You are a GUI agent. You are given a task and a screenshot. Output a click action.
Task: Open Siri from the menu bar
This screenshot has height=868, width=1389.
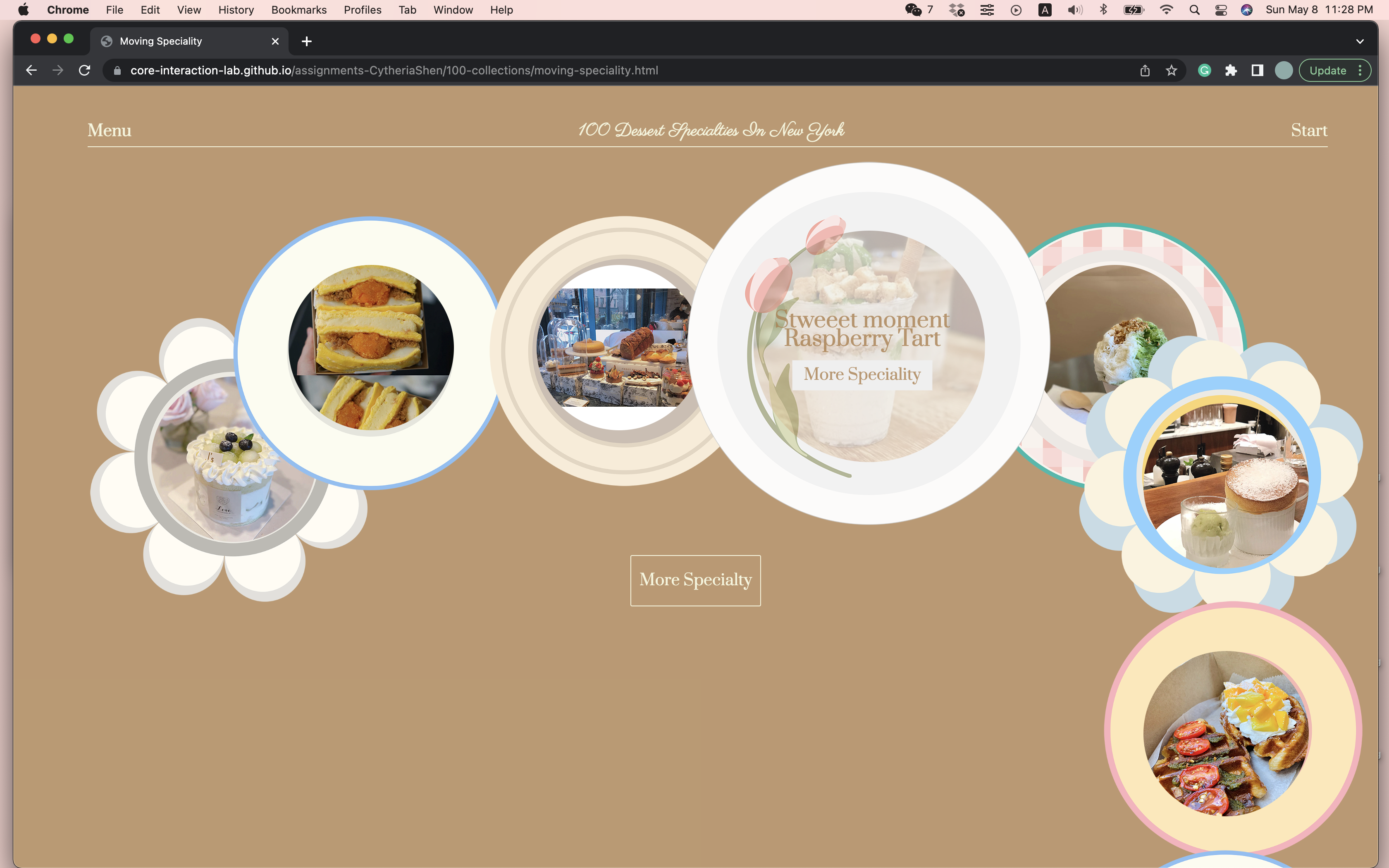[1247, 10]
